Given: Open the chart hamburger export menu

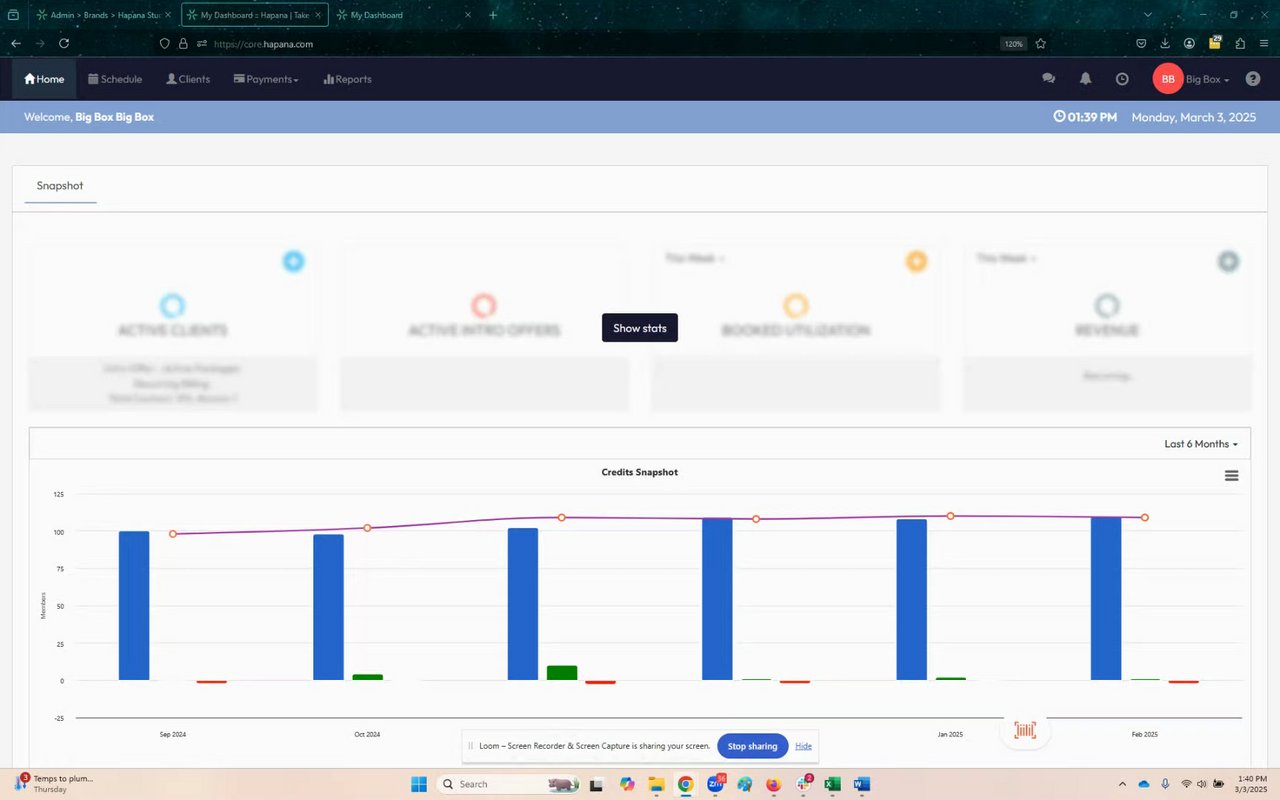Looking at the screenshot, I should (1232, 476).
